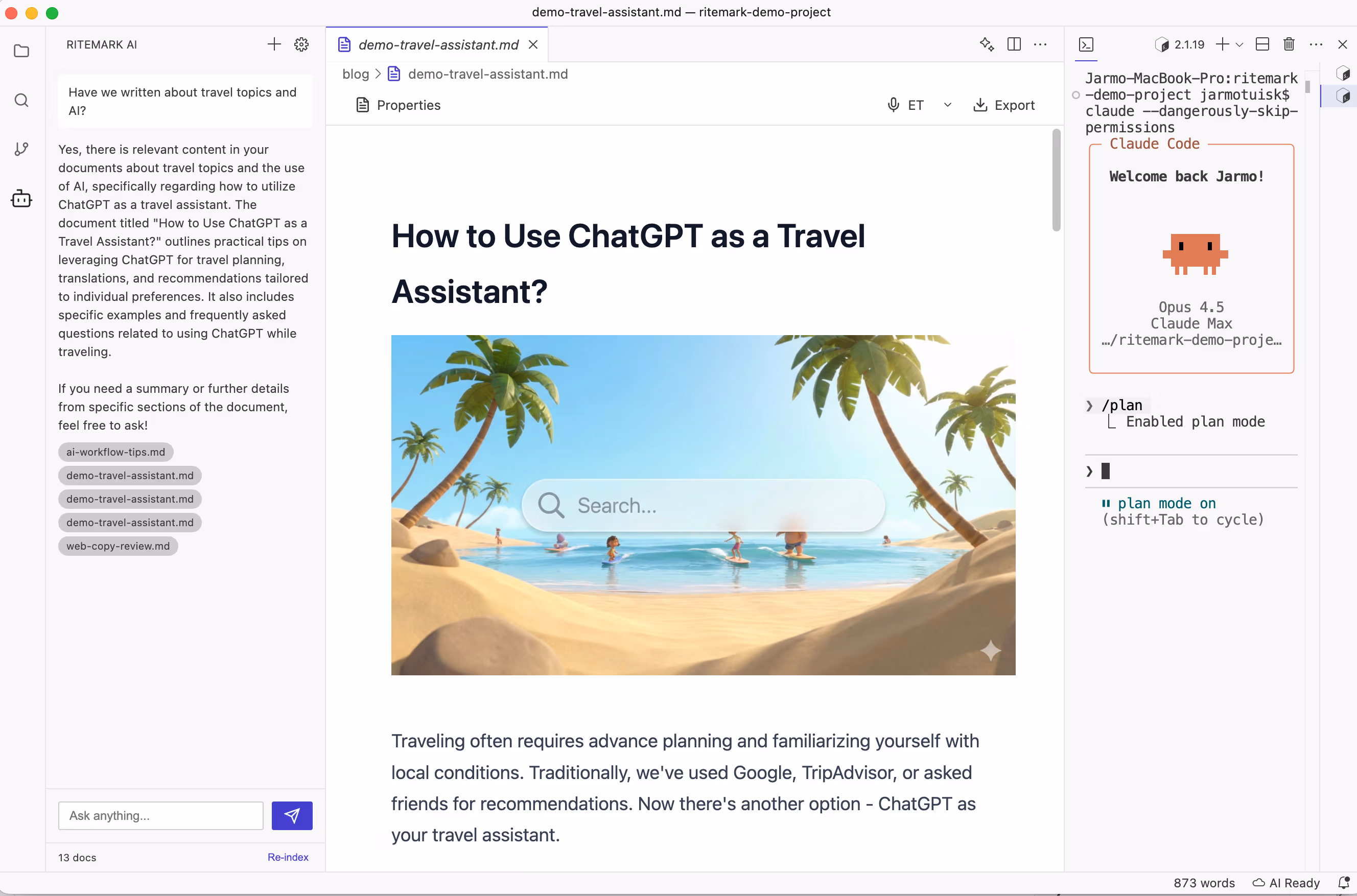Image resolution: width=1357 pixels, height=896 pixels.
Task: Create a new terminal with the plus icon
Action: tap(1223, 44)
